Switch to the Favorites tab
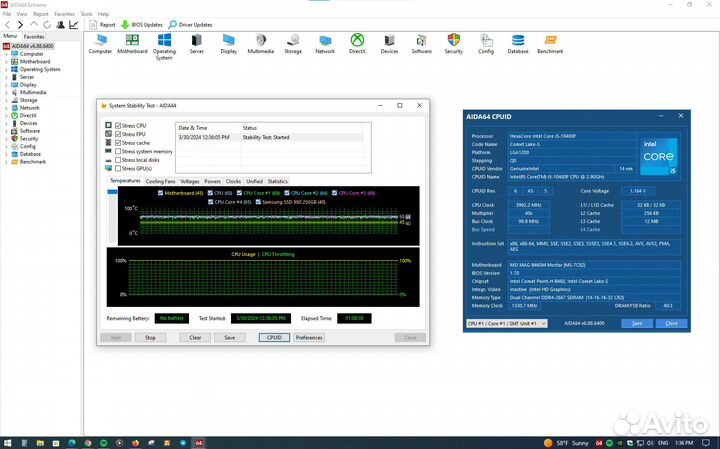The width and height of the screenshot is (720, 449). point(34,36)
